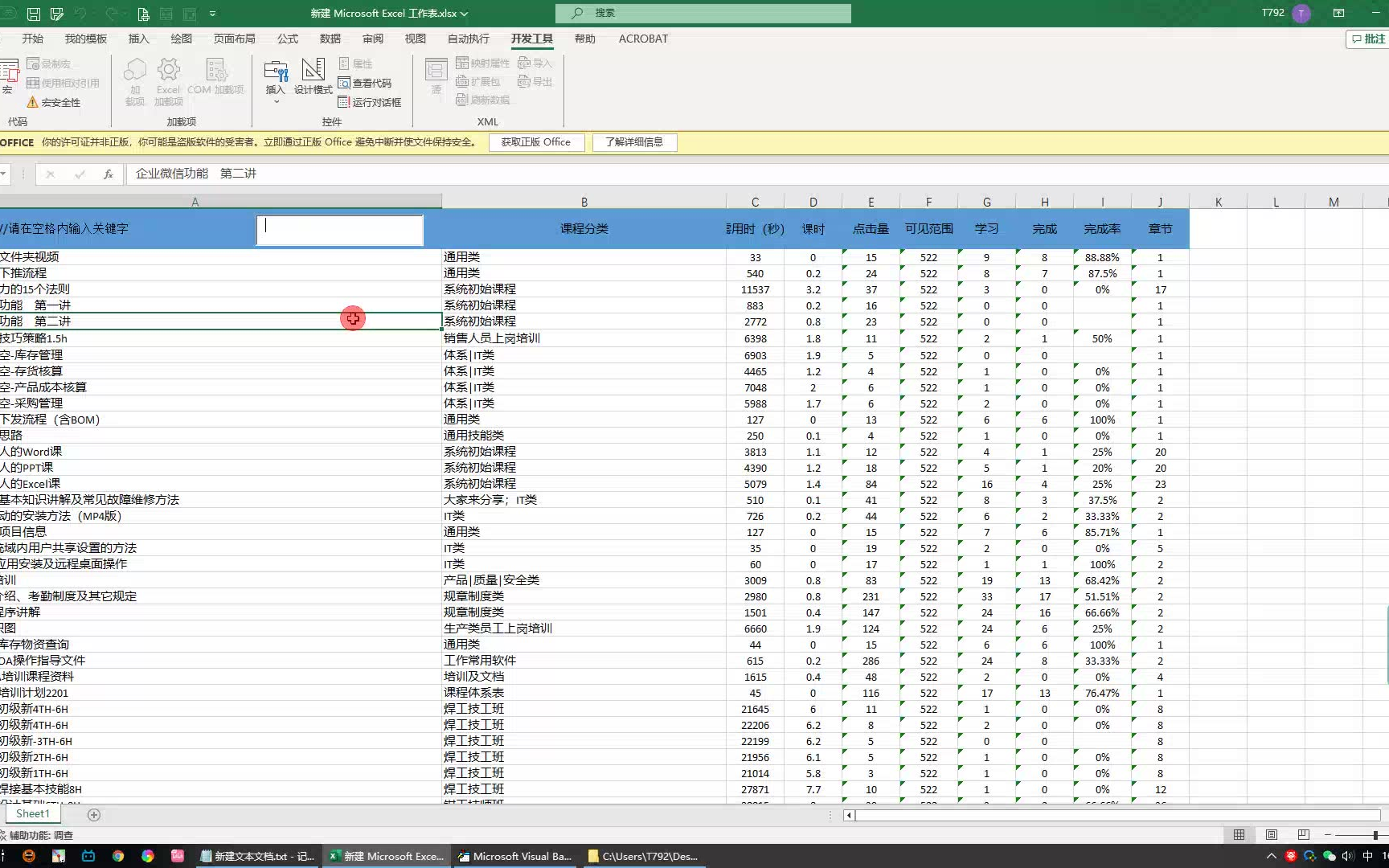Toggle Normal view in the status bar
Screen dimensions: 1389x868
click(1239, 834)
